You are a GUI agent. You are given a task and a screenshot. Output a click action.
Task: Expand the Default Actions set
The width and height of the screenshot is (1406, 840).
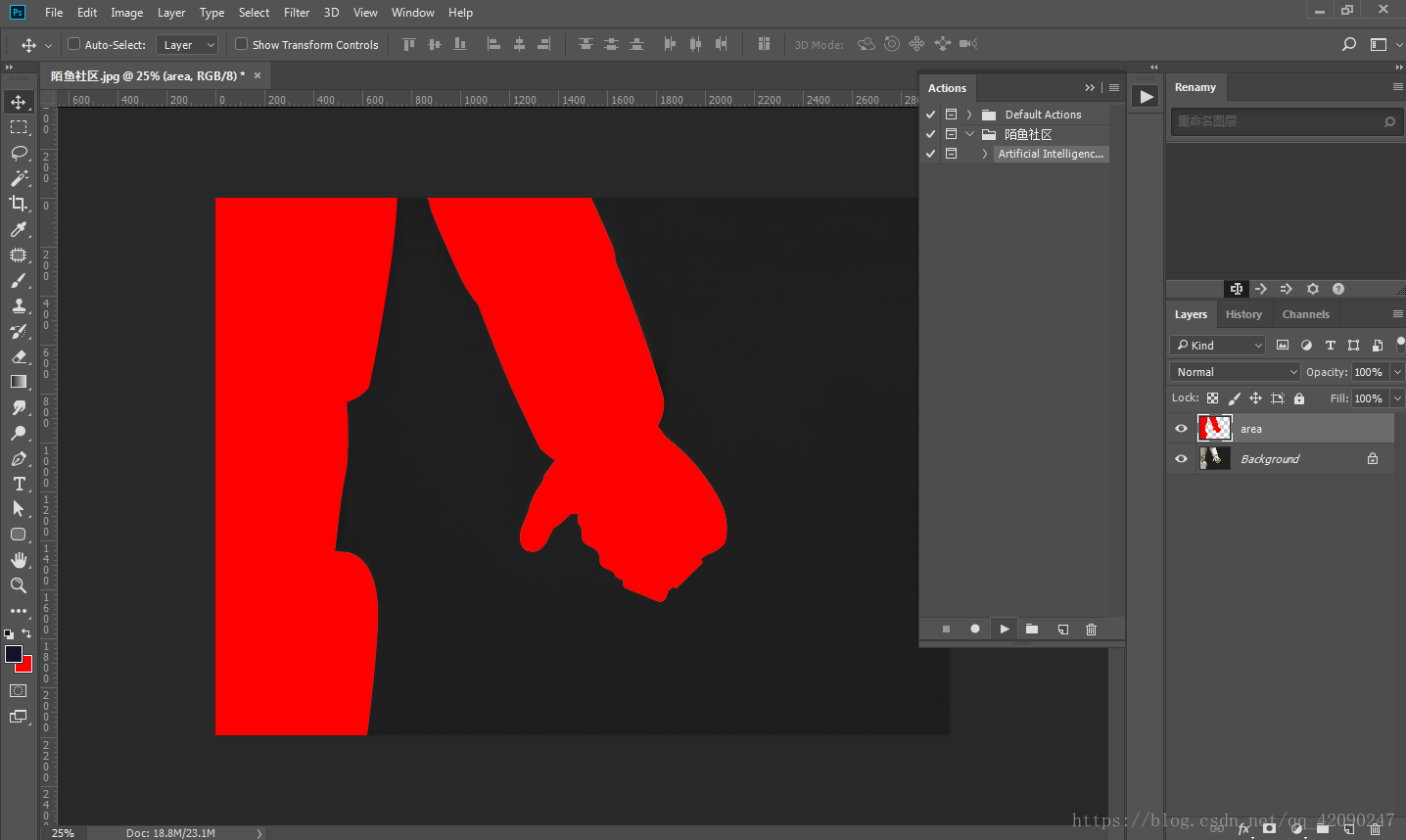969,115
